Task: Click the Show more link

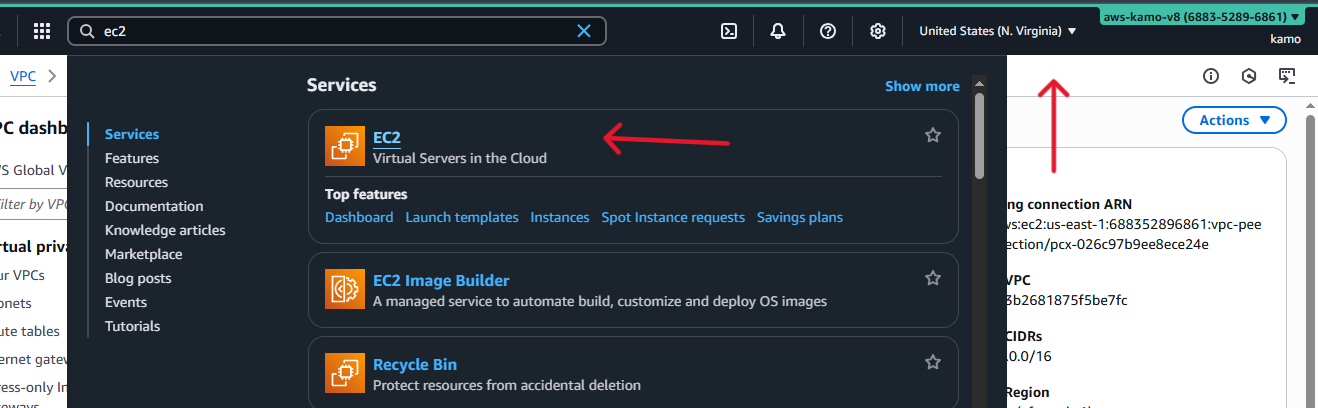Action: 922,86
